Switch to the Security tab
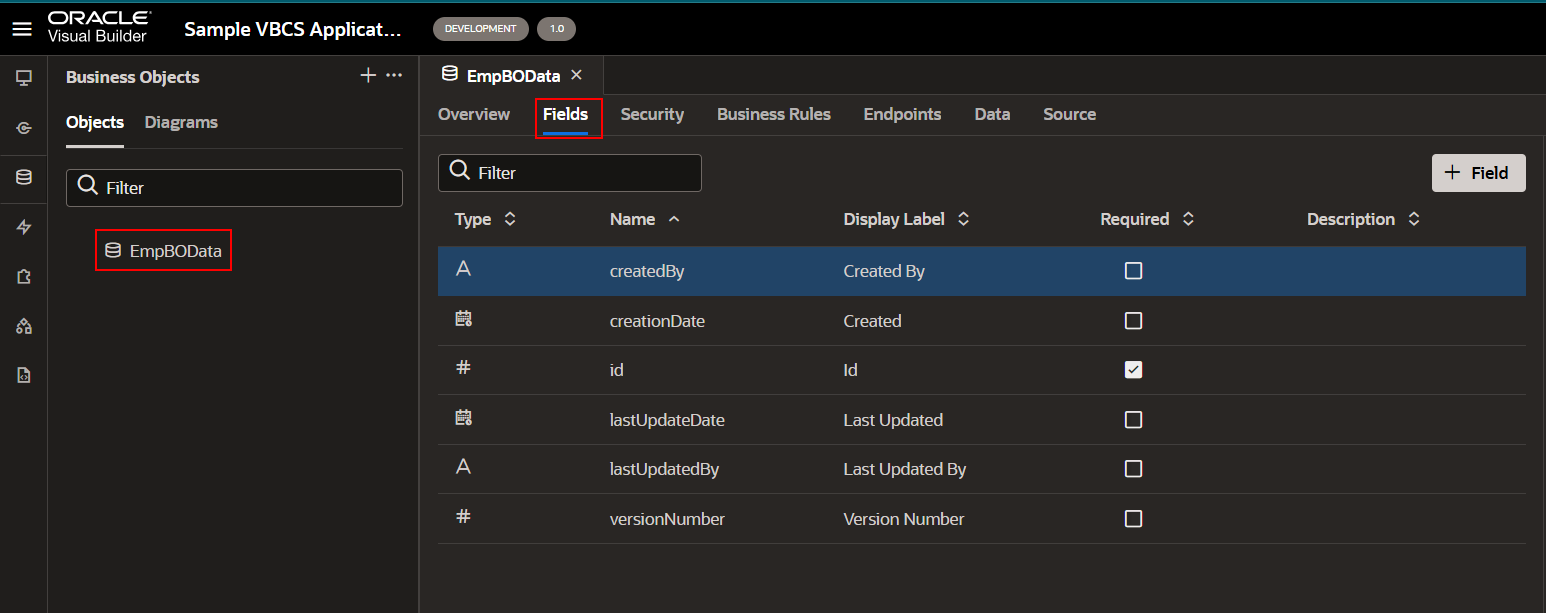 [x=652, y=114]
